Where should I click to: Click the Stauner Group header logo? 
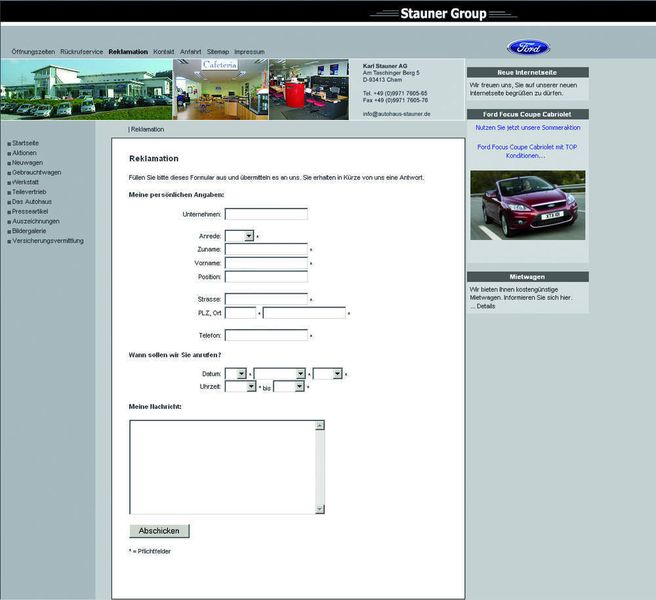[x=442, y=14]
